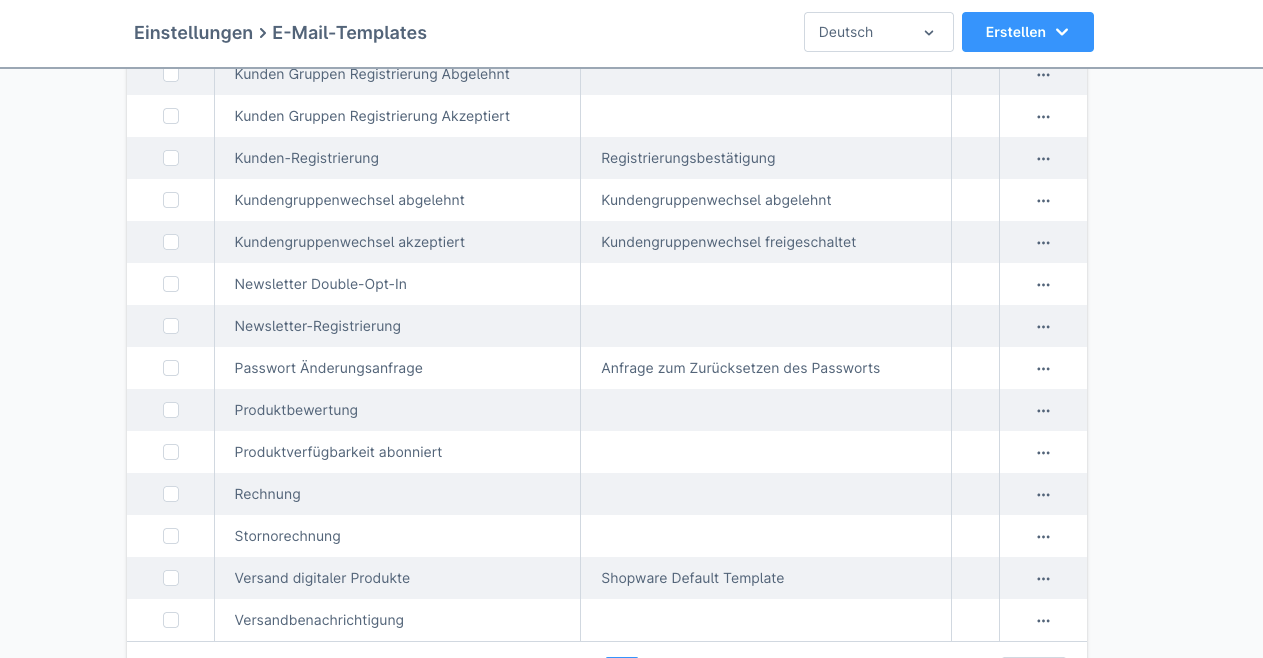Select the Kundengruppenwechsel abgelehnt checkbox
1263x658 pixels.
(171, 200)
